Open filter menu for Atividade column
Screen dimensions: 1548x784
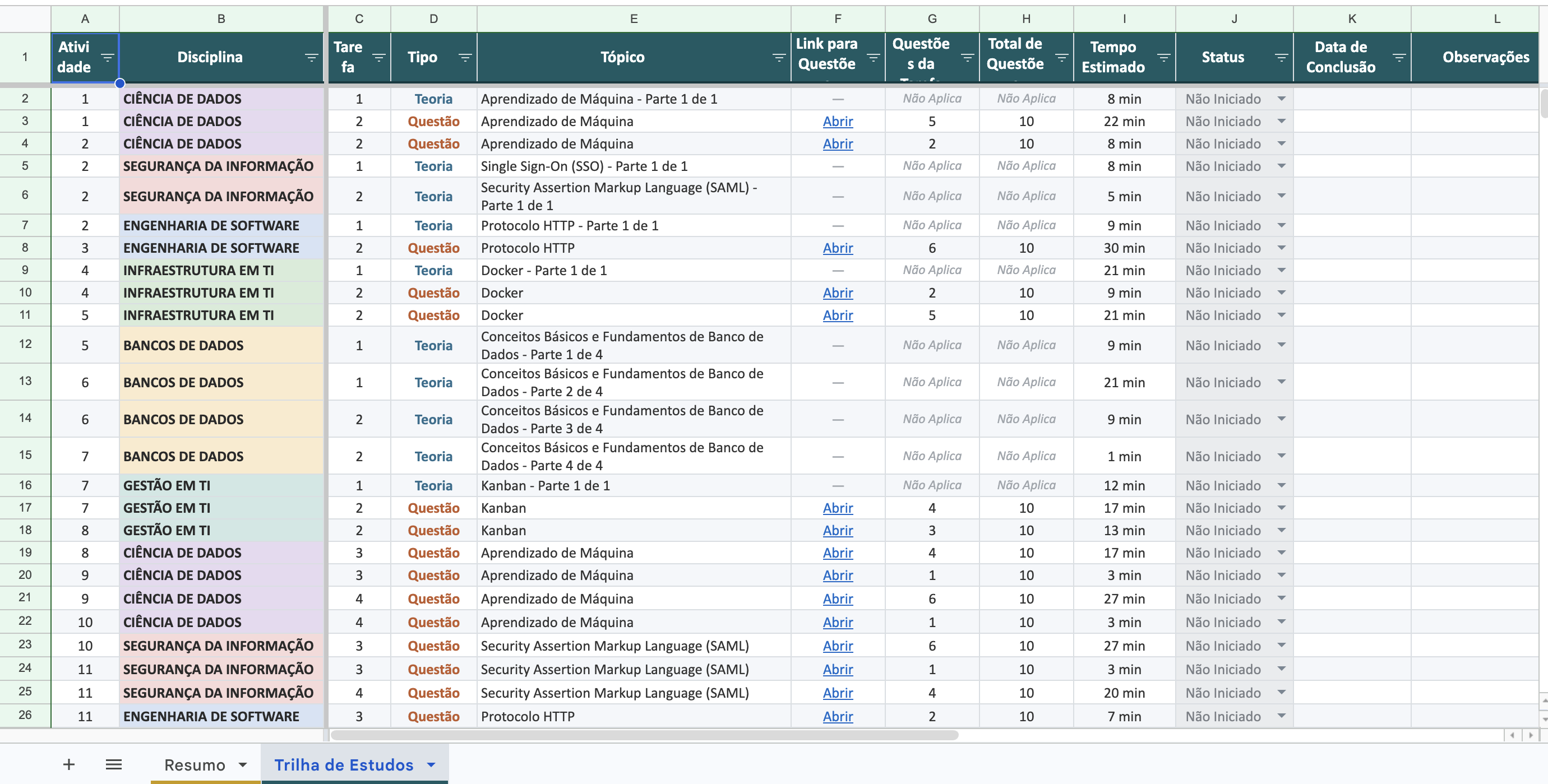pyautogui.click(x=108, y=58)
